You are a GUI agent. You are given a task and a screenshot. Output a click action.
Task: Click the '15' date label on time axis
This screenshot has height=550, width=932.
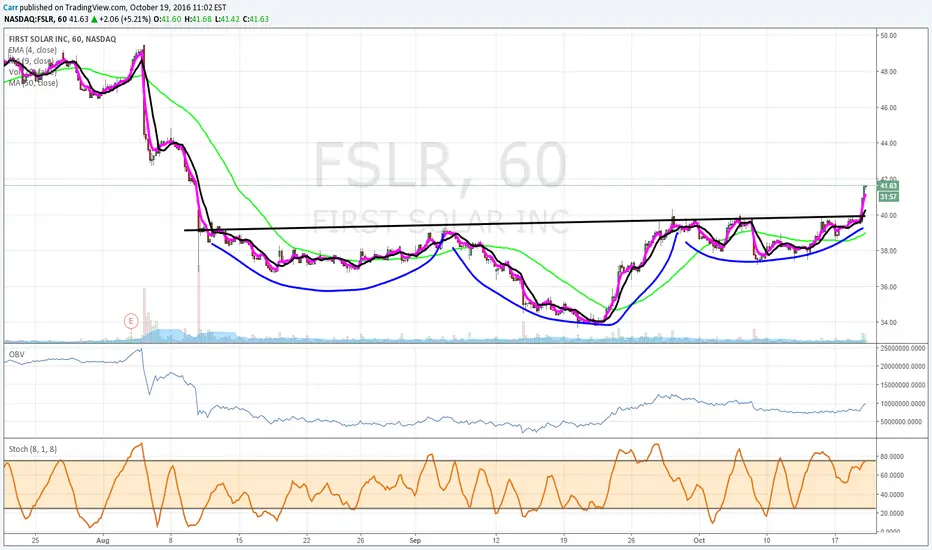(239, 540)
